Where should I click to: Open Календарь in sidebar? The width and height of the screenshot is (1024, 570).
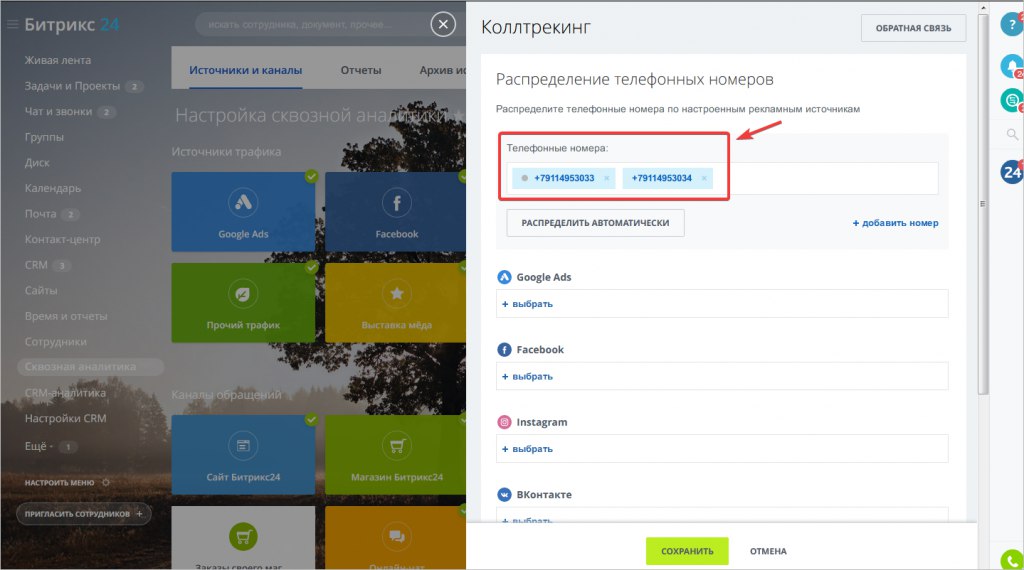pyautogui.click(x=53, y=188)
